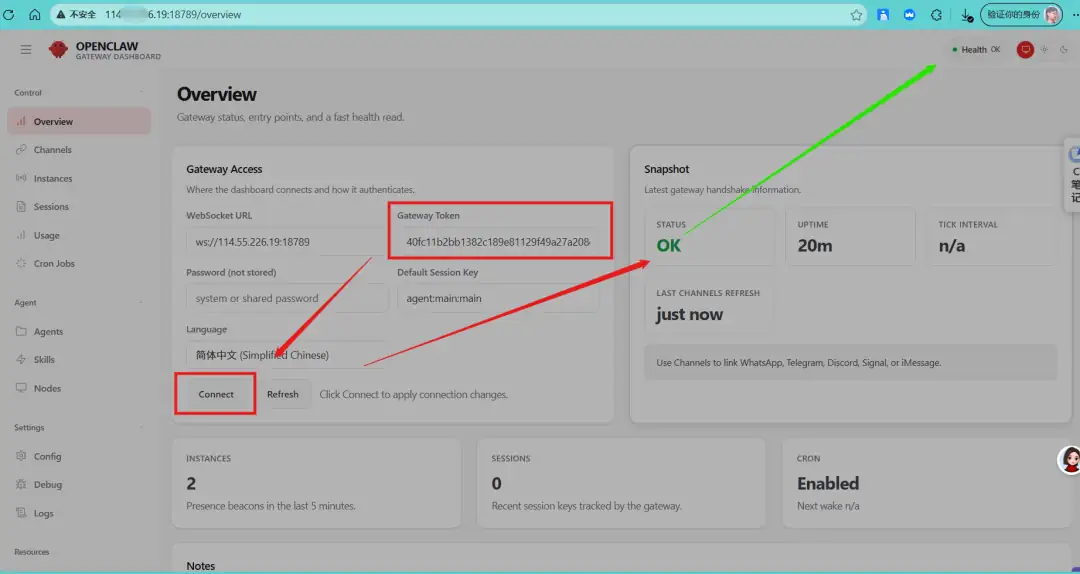Click the browser home icon
1080x574 pixels.
coord(35,15)
